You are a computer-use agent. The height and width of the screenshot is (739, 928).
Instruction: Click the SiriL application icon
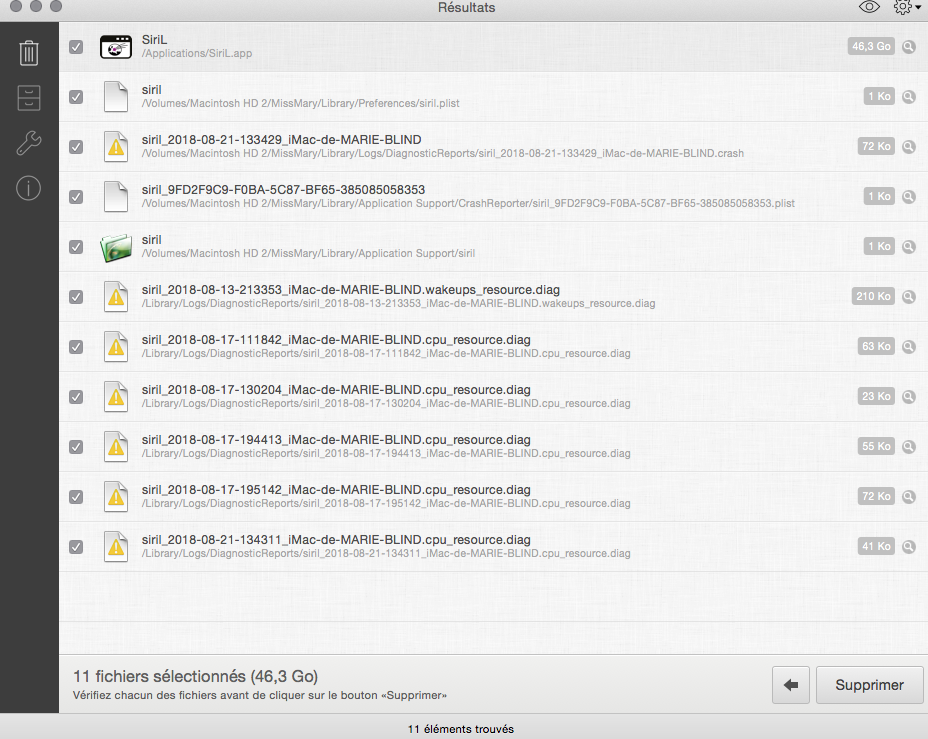(116, 47)
